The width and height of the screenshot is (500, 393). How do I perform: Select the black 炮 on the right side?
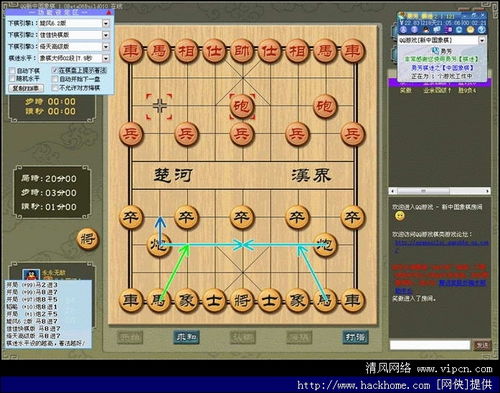click(x=324, y=245)
